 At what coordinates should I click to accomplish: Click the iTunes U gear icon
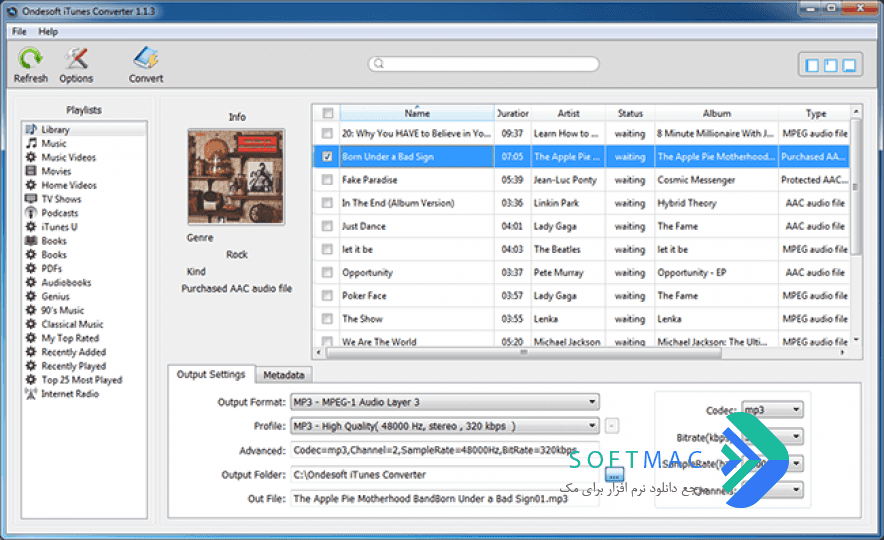pyautogui.click(x=31, y=227)
